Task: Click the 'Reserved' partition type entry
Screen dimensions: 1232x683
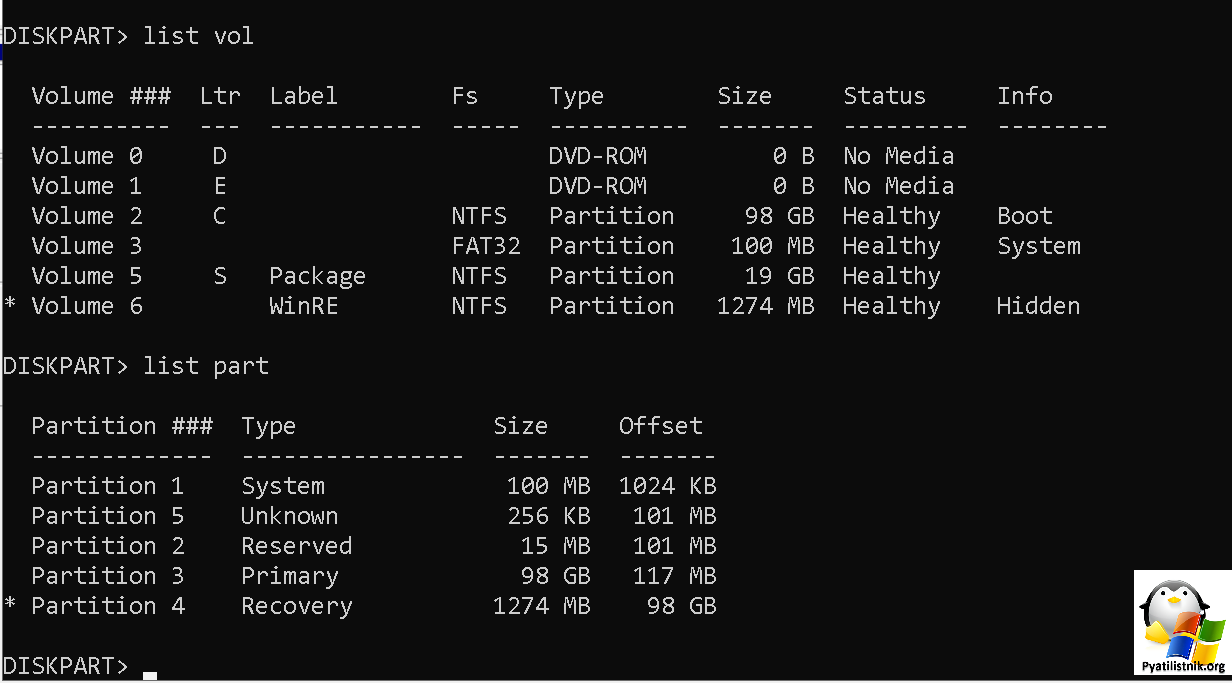Action: click(x=297, y=546)
